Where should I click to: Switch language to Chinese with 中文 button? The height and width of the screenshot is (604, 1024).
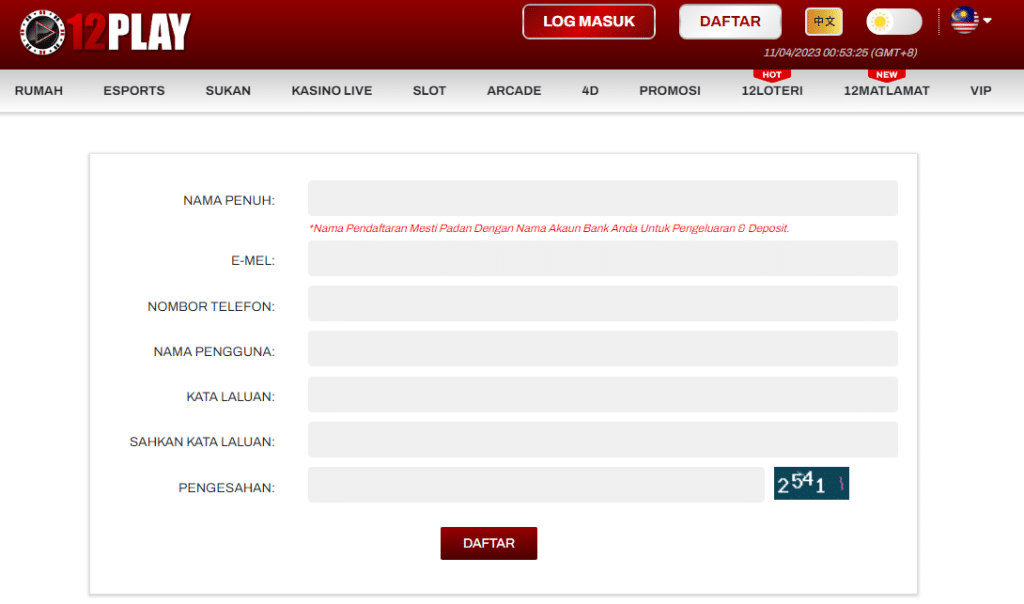(x=824, y=22)
